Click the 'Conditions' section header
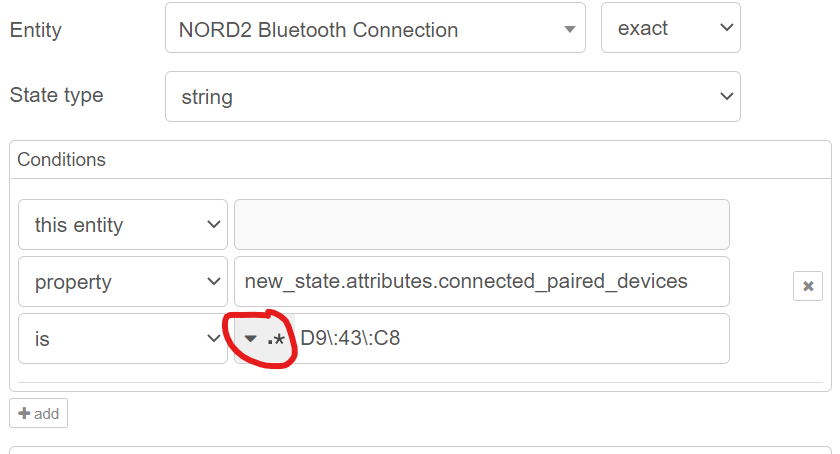 point(61,159)
